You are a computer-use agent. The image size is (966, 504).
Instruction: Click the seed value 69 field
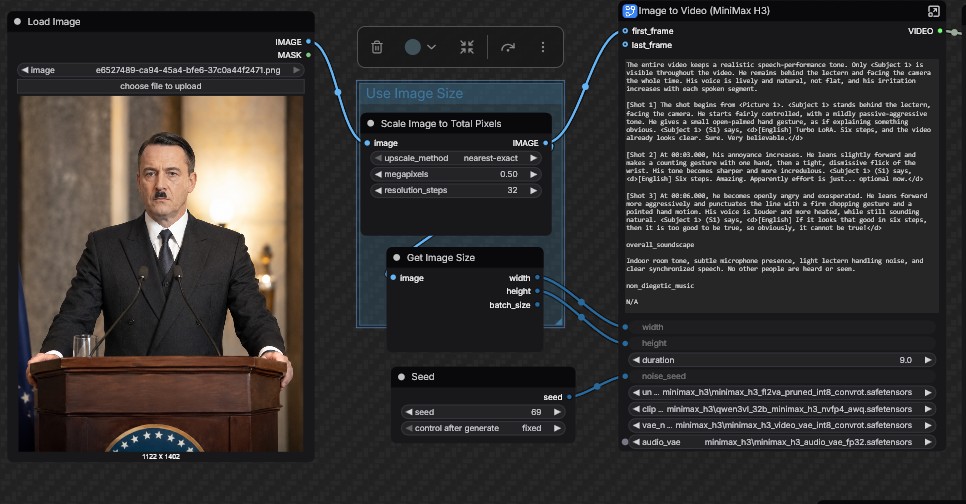pyautogui.click(x=482, y=412)
